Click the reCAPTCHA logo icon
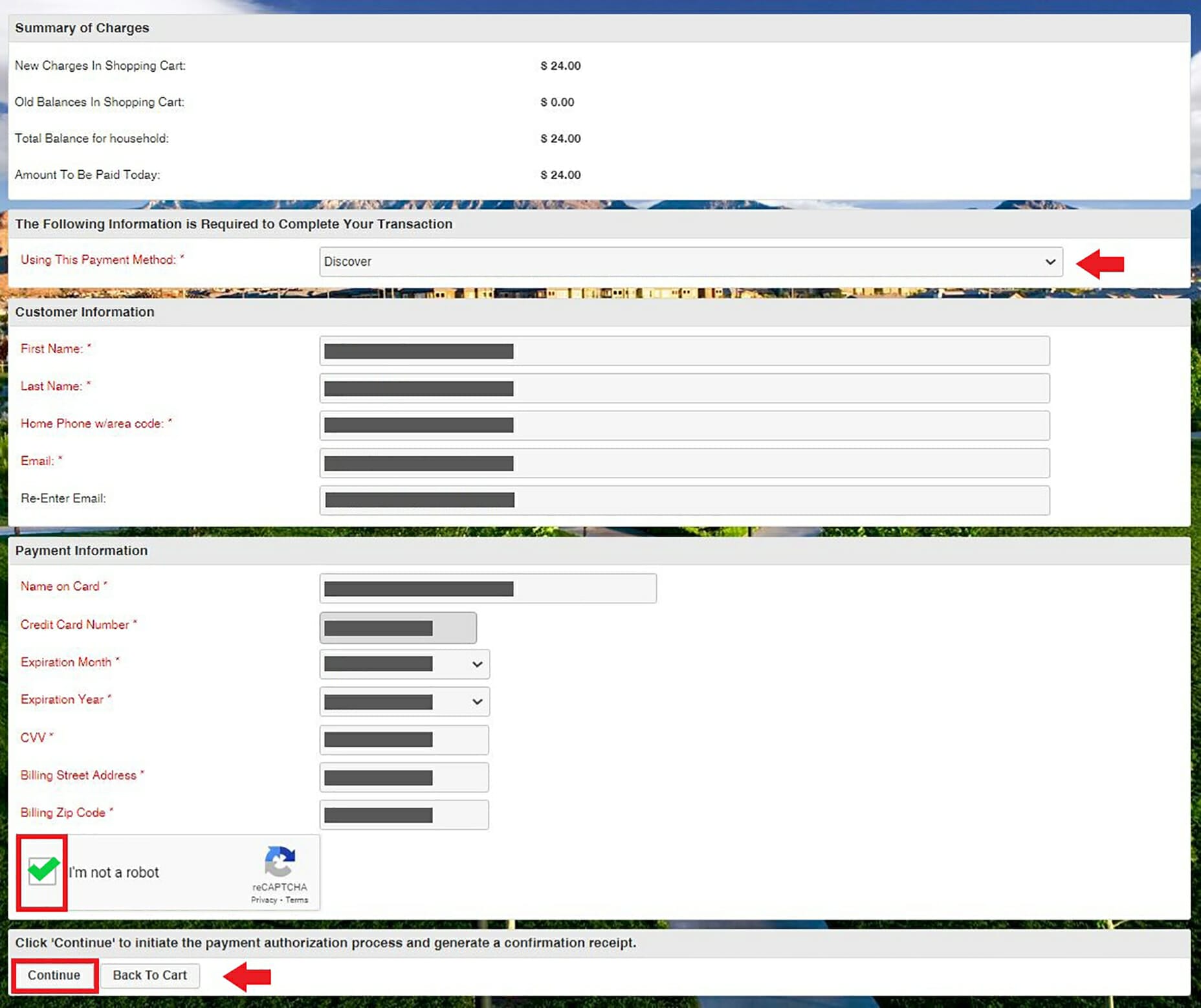 point(280,861)
